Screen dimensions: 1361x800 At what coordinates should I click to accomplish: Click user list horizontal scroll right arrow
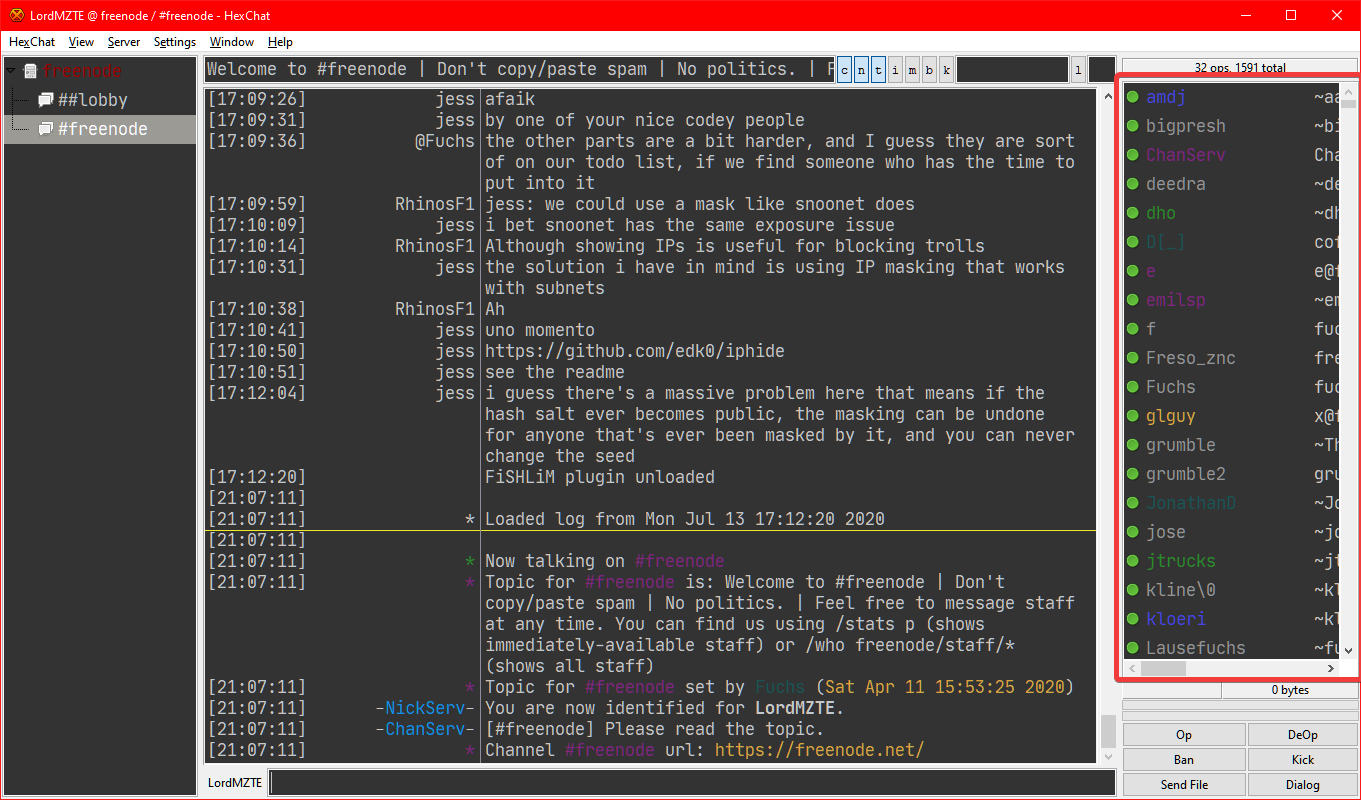[1331, 668]
